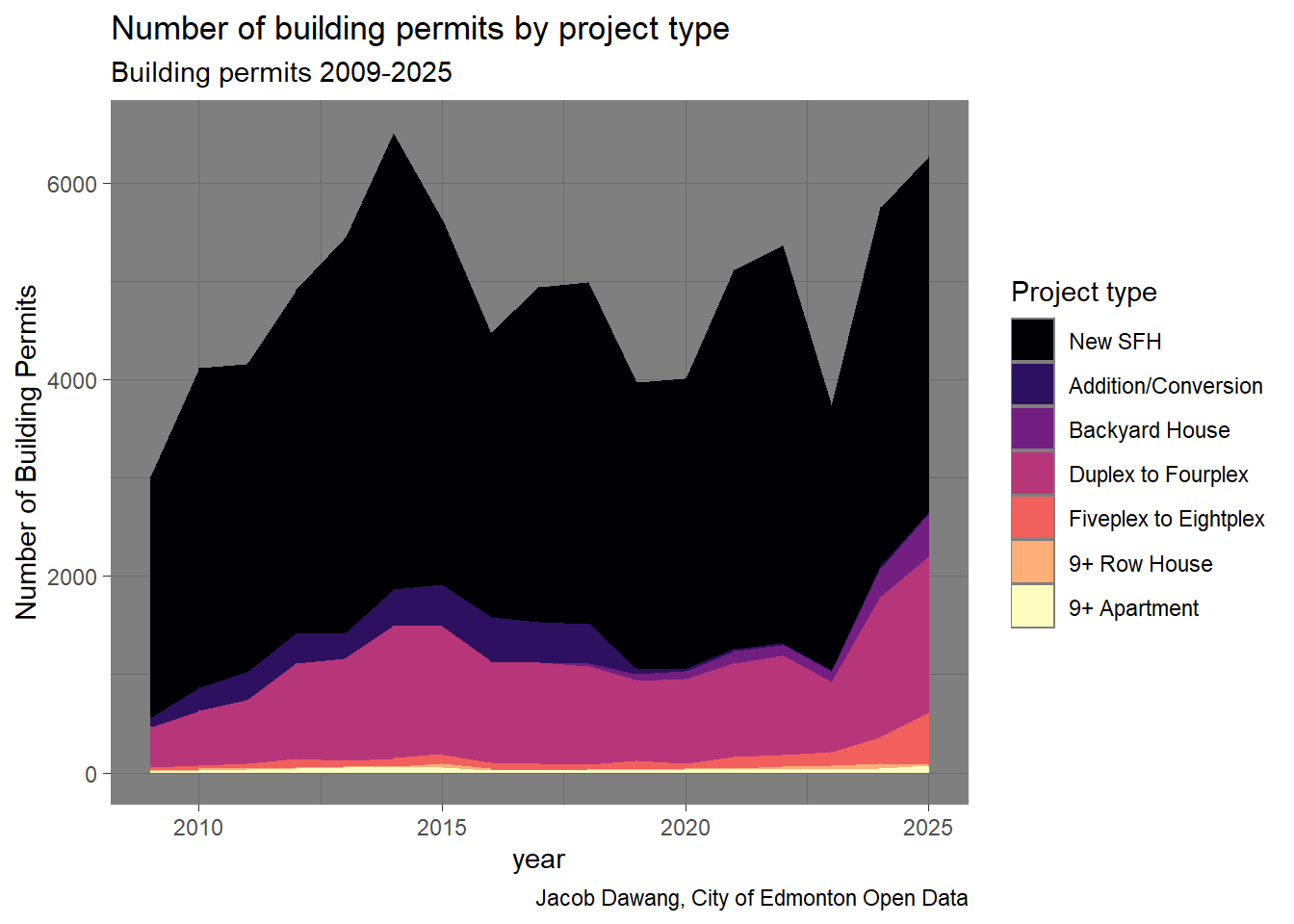Select the 9+ Row House orange swatch
1294x924 pixels.
pyautogui.click(x=1032, y=563)
